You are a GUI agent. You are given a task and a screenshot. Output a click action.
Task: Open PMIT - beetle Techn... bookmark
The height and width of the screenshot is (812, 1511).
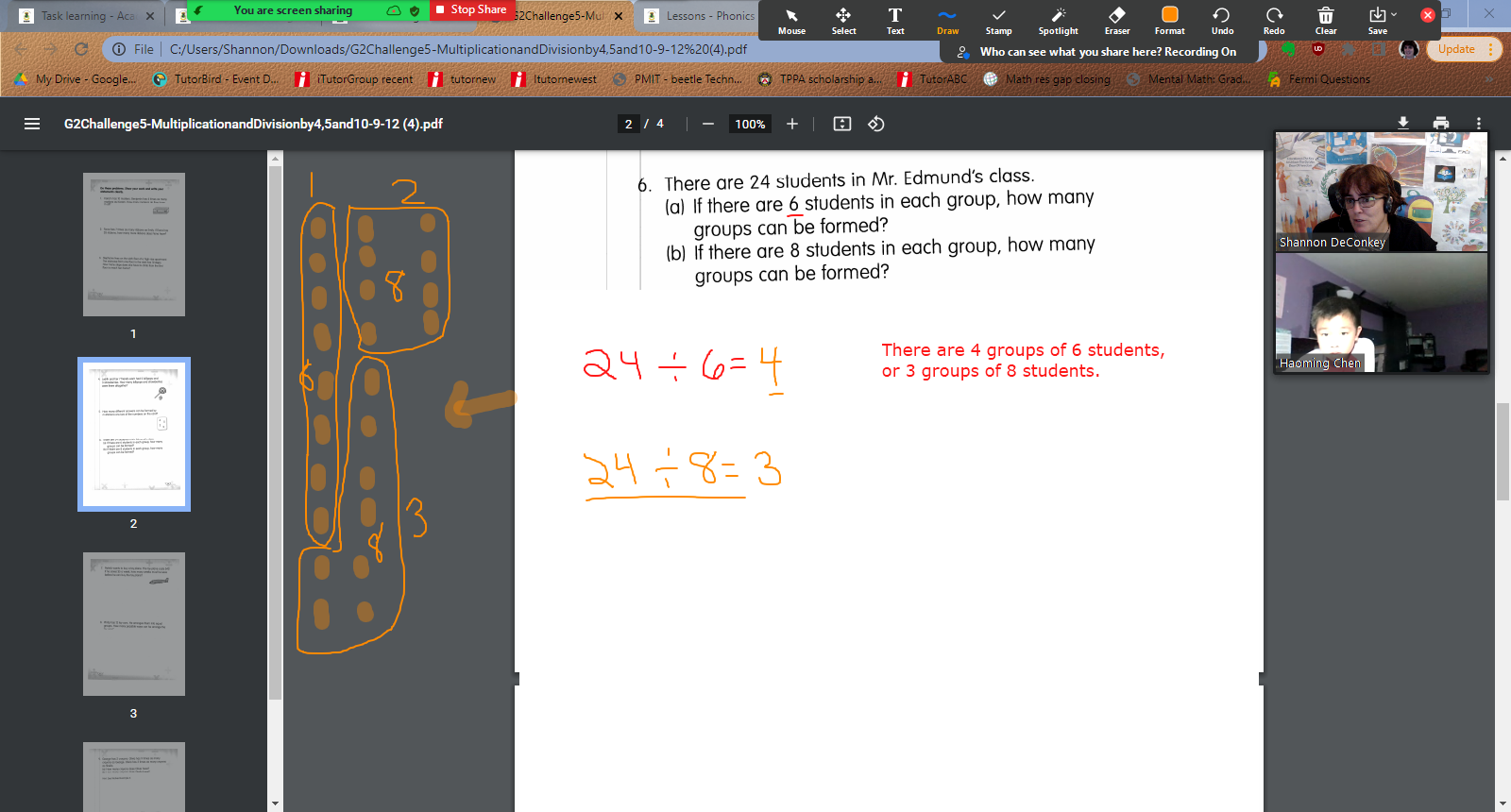coord(677,79)
